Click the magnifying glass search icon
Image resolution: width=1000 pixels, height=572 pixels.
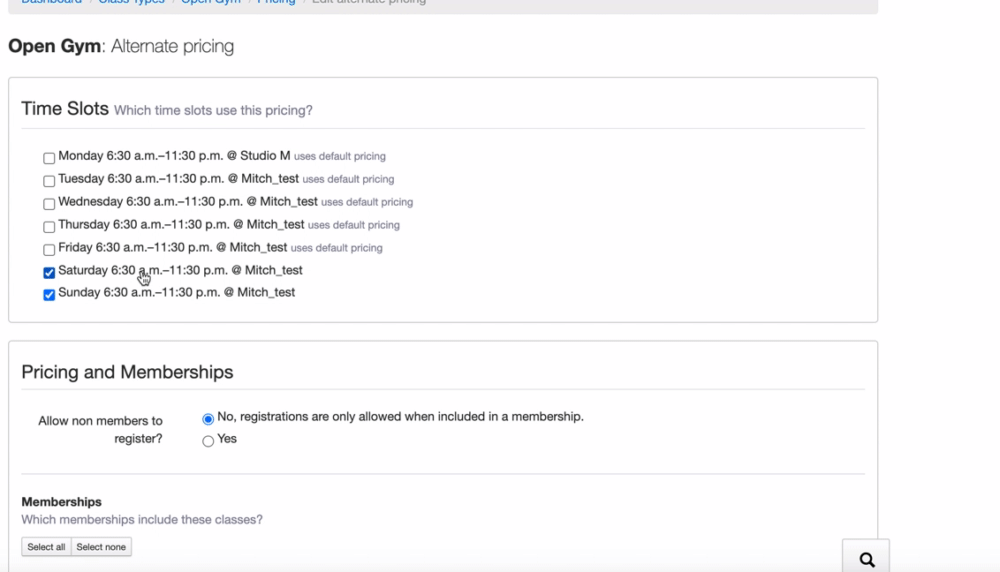[866, 559]
